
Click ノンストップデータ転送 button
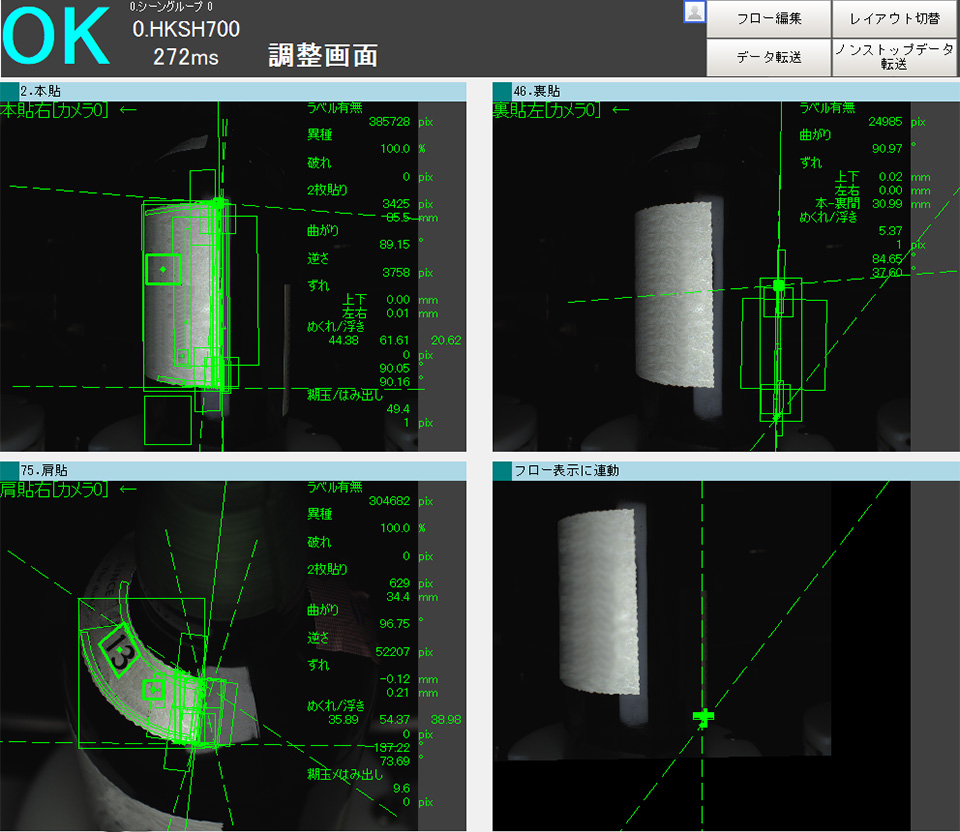[x=895, y=57]
